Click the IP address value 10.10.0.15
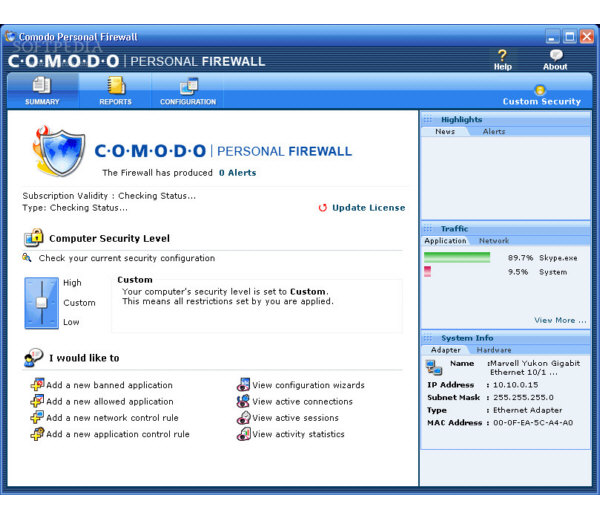The height and width of the screenshot is (520, 600). point(515,385)
